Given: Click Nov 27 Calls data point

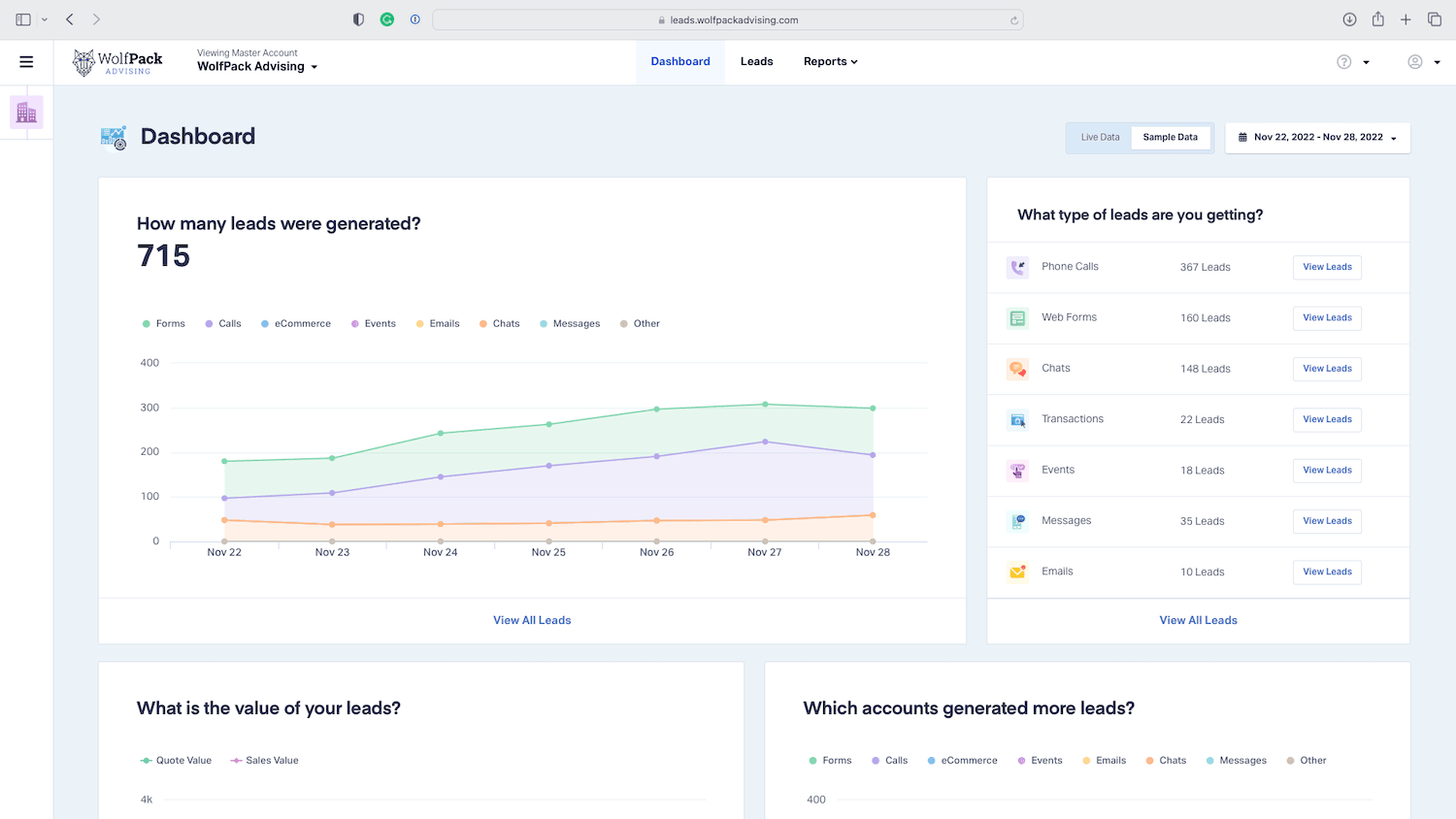Looking at the screenshot, I should (765, 442).
